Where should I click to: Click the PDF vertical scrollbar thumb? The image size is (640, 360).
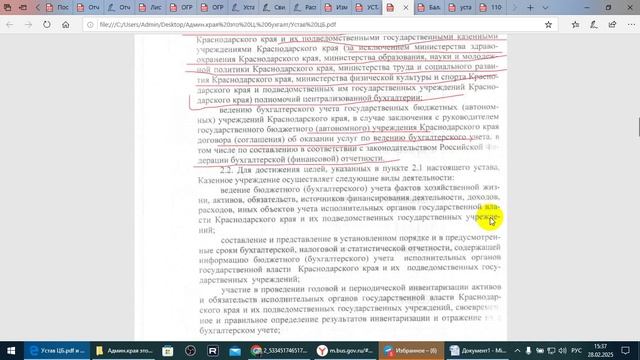(x=638, y=127)
